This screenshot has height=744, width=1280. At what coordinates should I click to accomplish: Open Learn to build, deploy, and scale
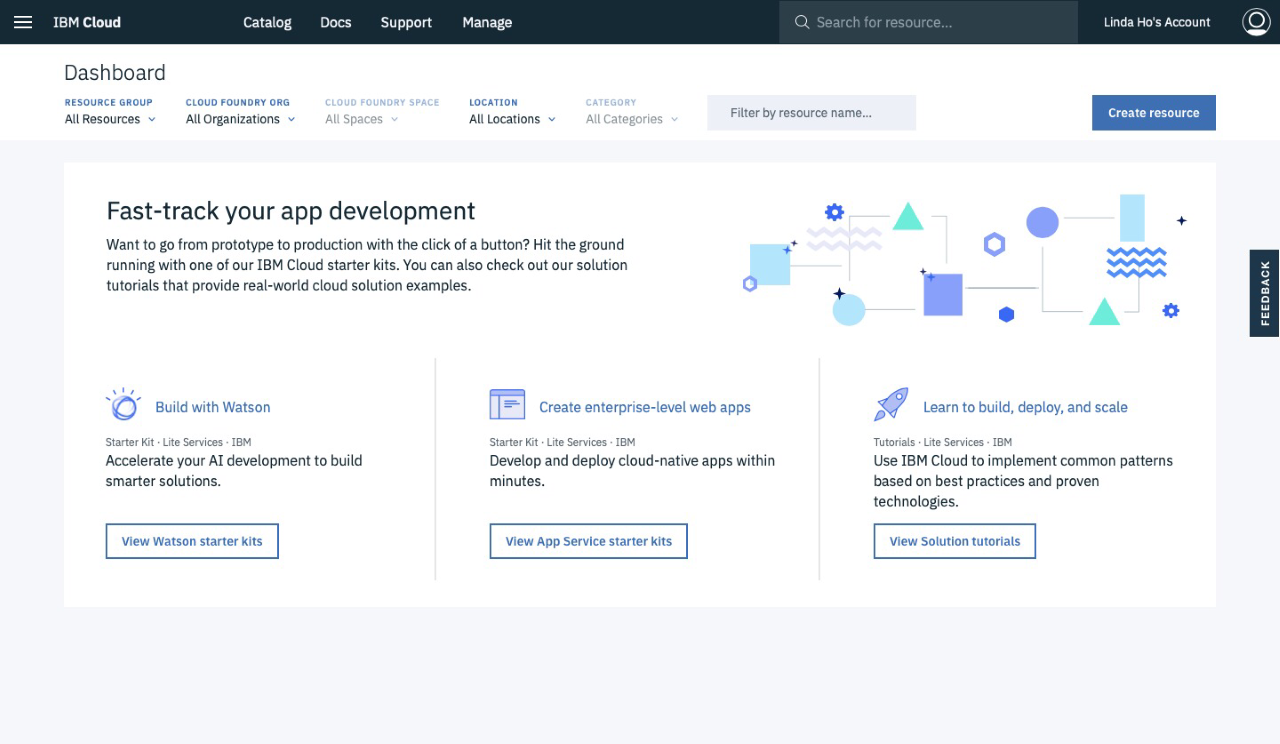click(1025, 407)
